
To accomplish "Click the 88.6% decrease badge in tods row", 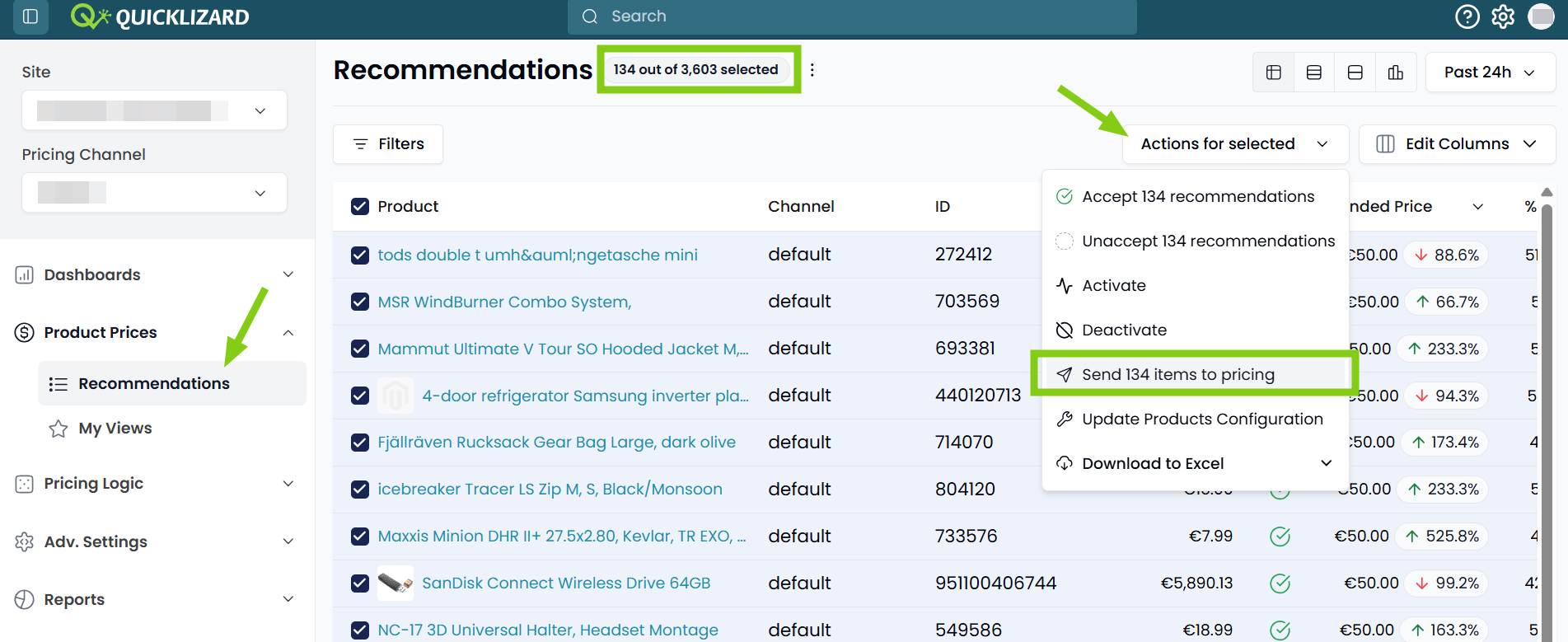I will [x=1447, y=255].
